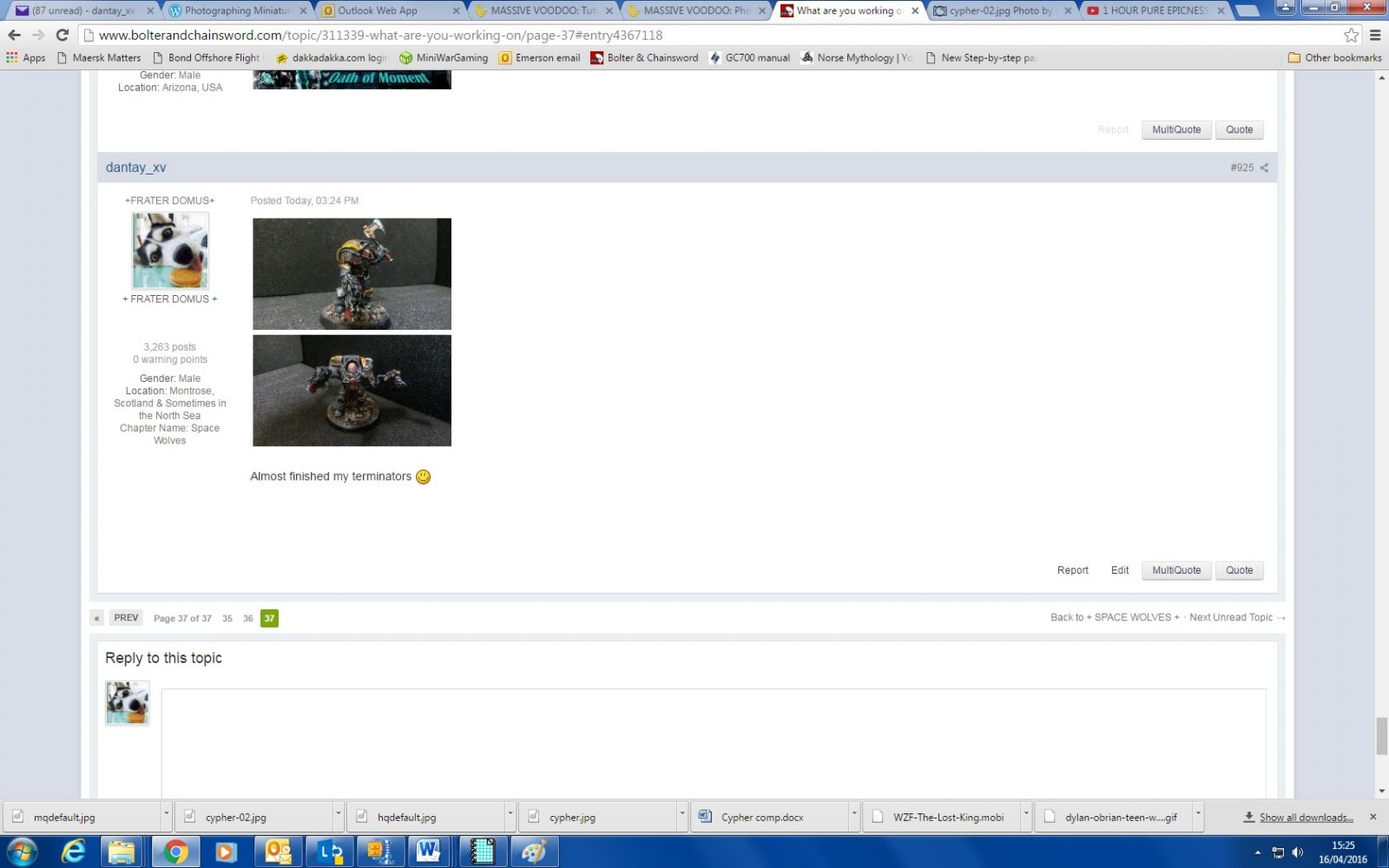Open Microsoft Word from the taskbar
The image size is (1389, 868).
click(x=428, y=852)
